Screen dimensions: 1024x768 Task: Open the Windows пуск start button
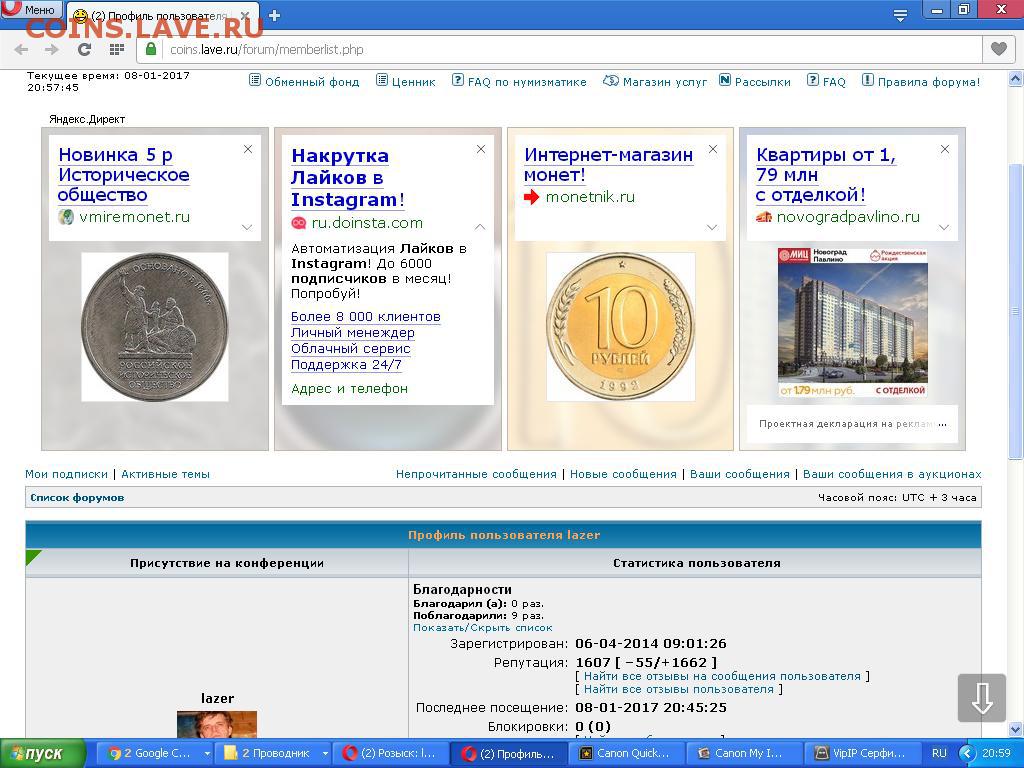click(x=43, y=754)
